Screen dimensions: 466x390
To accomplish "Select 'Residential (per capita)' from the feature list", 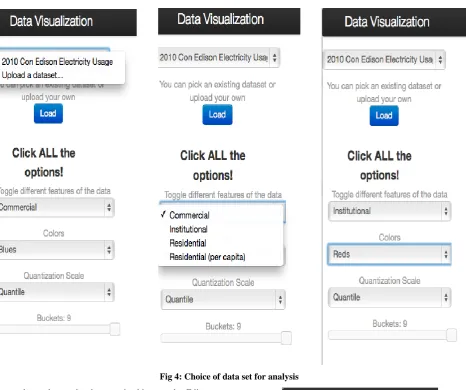I will [207, 257].
